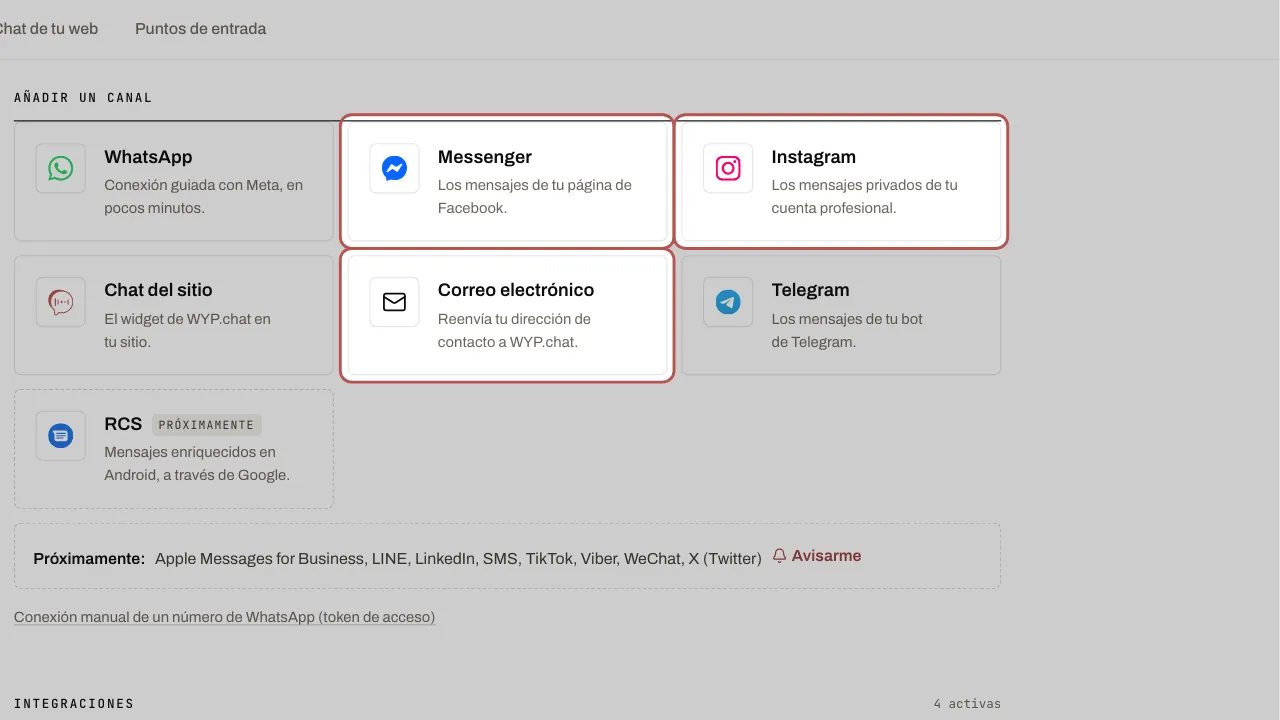Screen dimensions: 1280x720
Task: Click the WhatsApp logo icon
Action: (x=61, y=168)
